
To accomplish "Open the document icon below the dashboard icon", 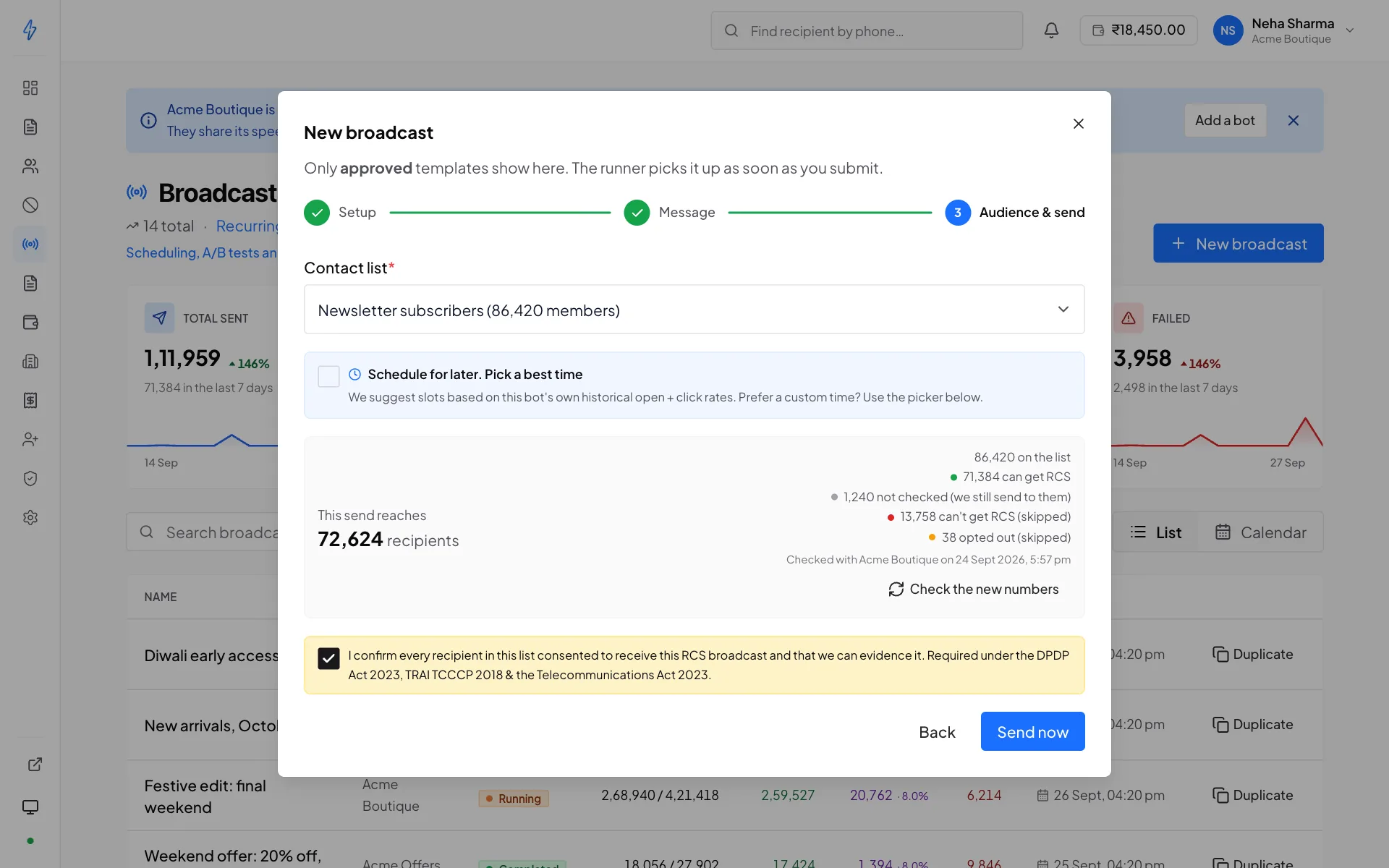I will [x=30, y=127].
